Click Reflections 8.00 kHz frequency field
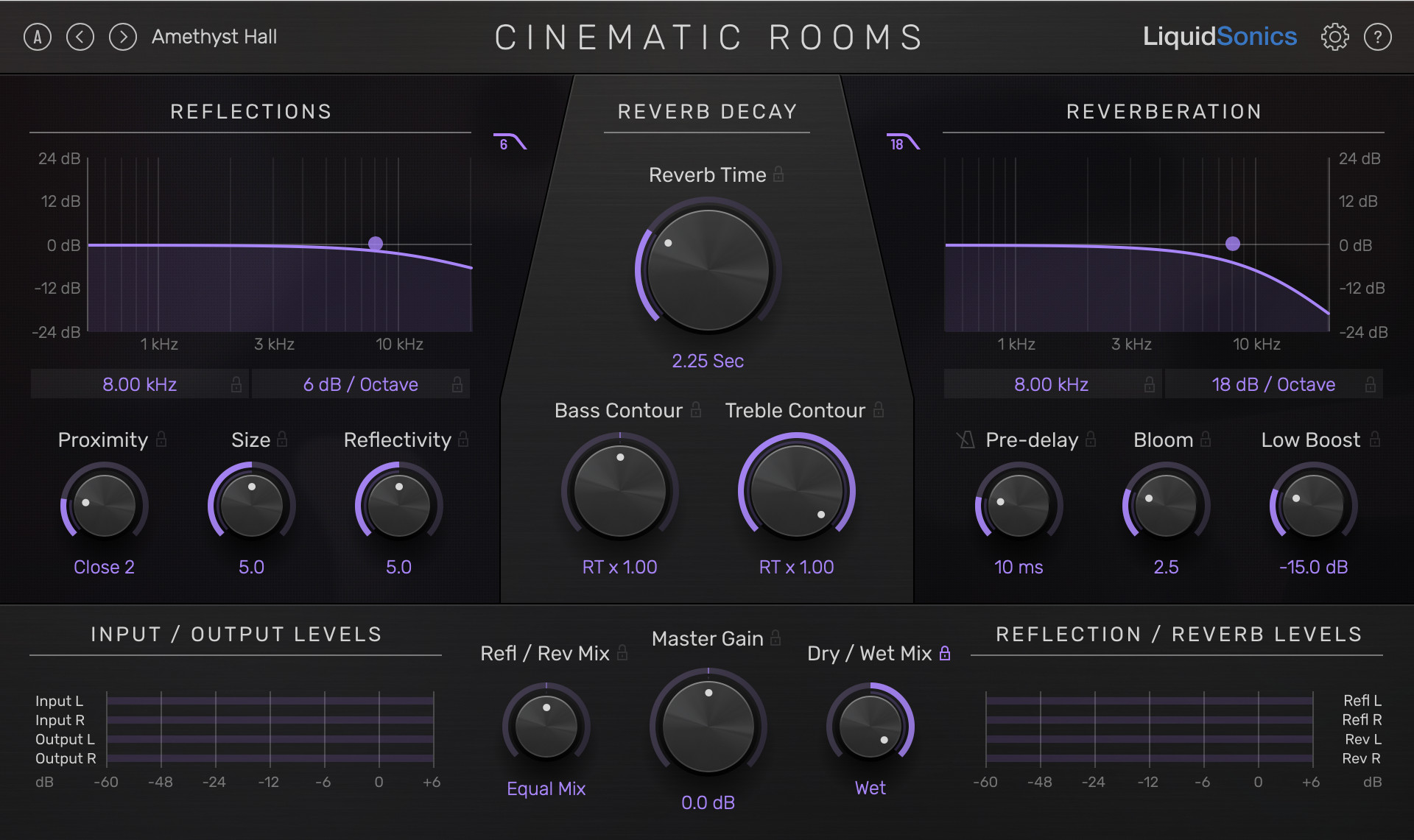 pyautogui.click(x=139, y=384)
